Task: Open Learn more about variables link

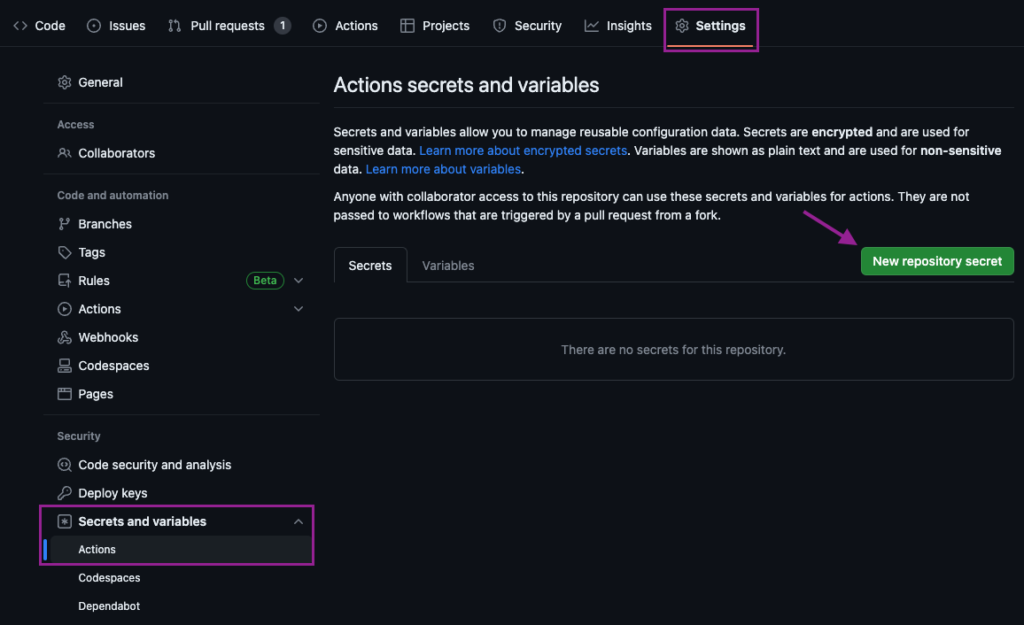Action: pos(443,169)
